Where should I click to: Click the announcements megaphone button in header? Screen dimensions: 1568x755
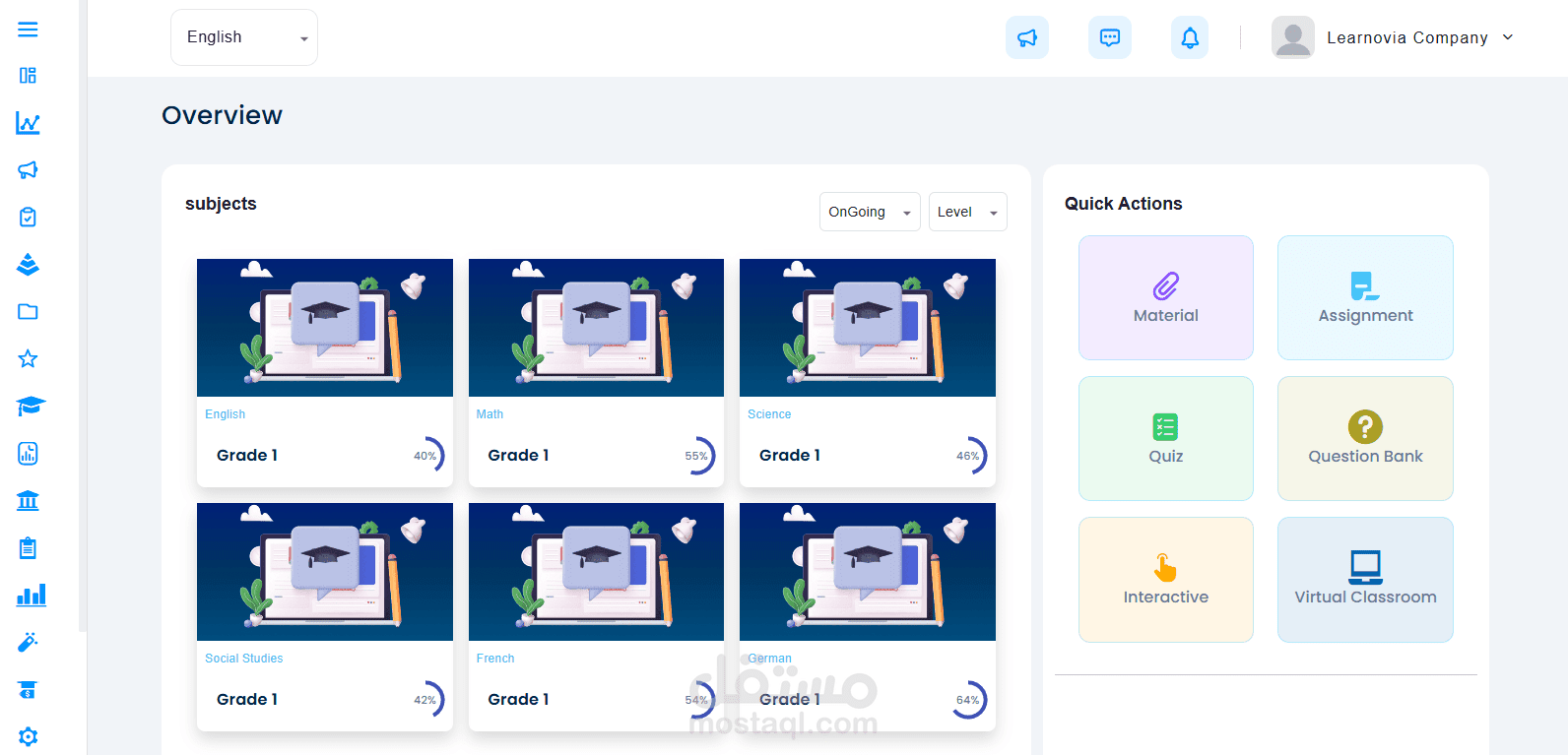pos(1027,37)
